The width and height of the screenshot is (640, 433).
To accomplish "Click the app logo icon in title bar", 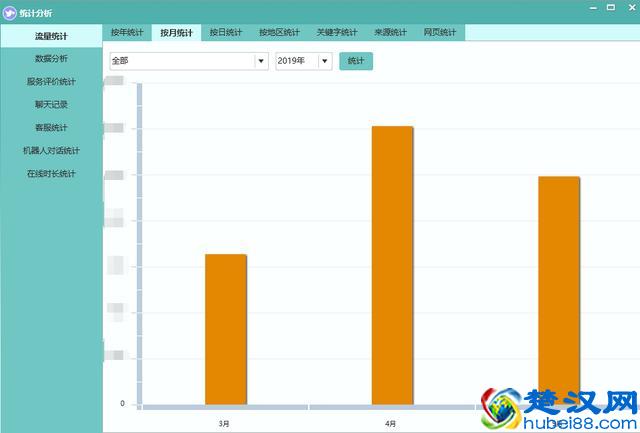I will coord(10,11).
